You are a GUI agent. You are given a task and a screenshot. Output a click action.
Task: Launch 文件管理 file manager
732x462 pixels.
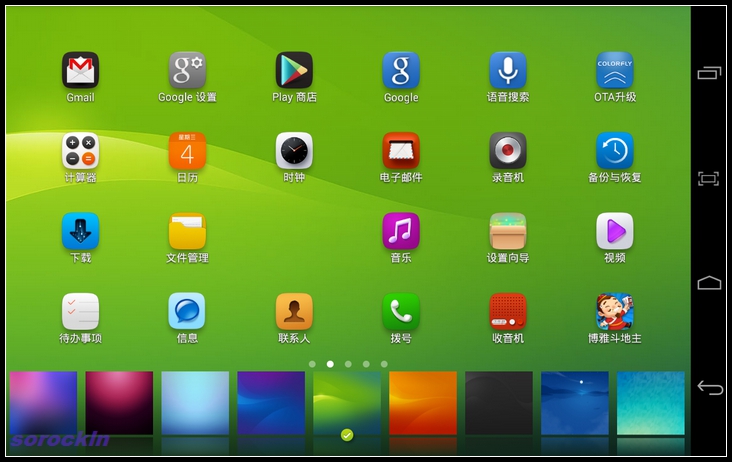(x=187, y=231)
